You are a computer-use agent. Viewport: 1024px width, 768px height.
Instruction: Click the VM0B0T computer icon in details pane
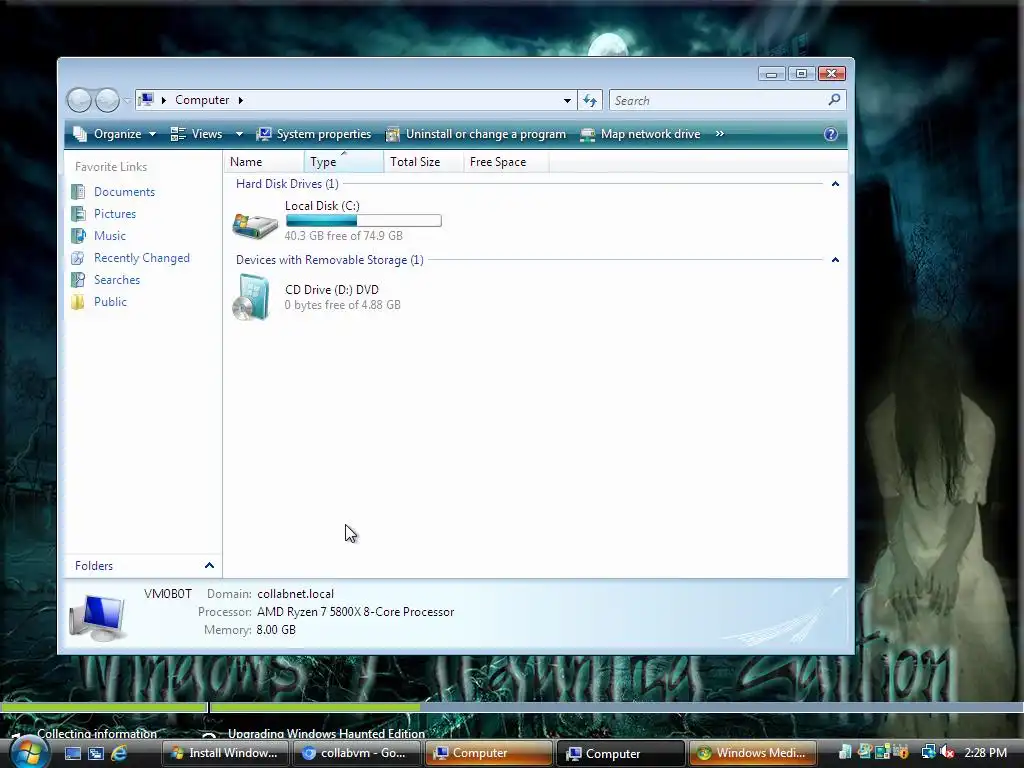coord(97,616)
